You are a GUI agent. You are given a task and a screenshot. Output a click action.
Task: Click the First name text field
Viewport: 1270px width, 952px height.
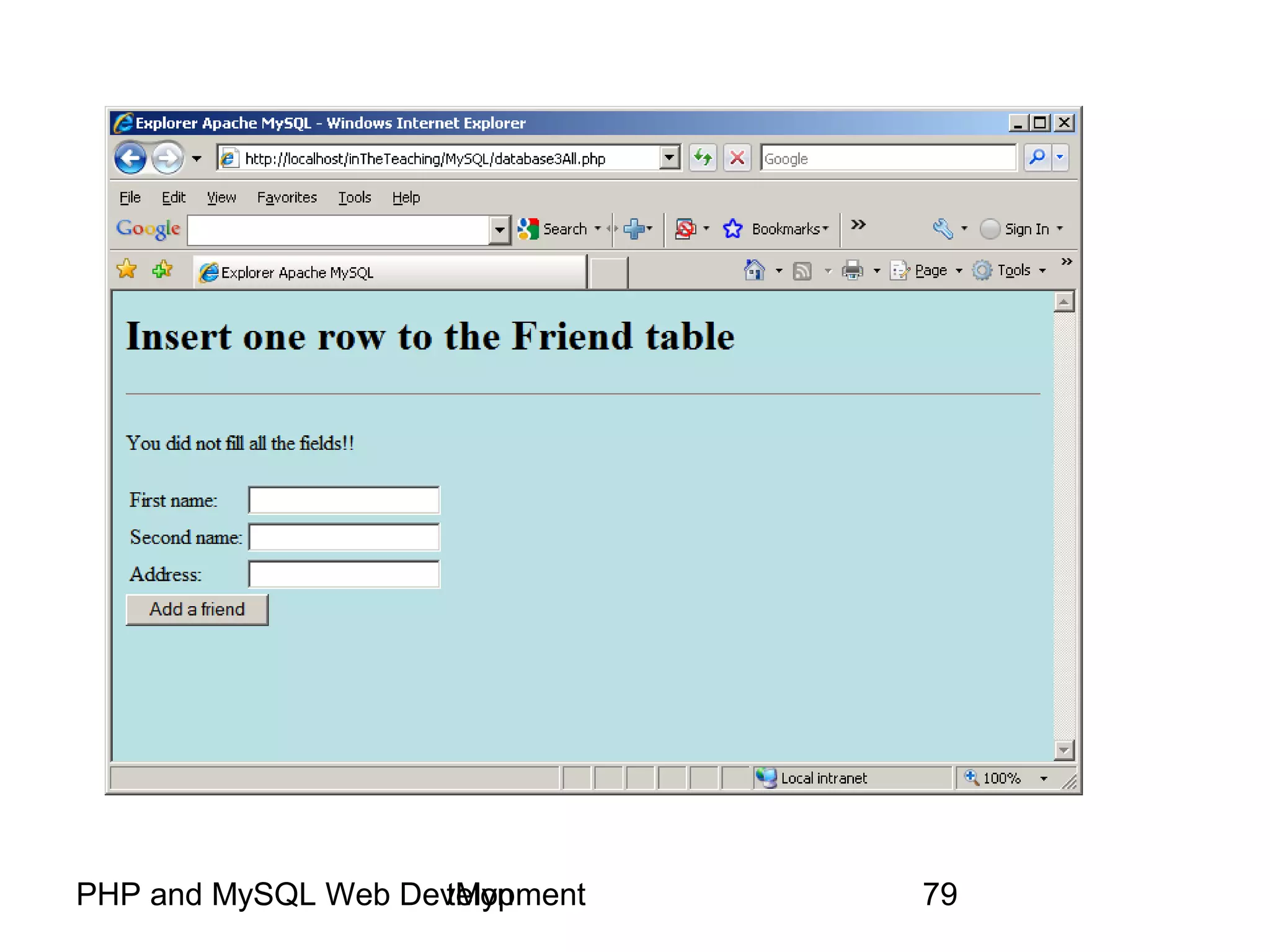pos(344,500)
